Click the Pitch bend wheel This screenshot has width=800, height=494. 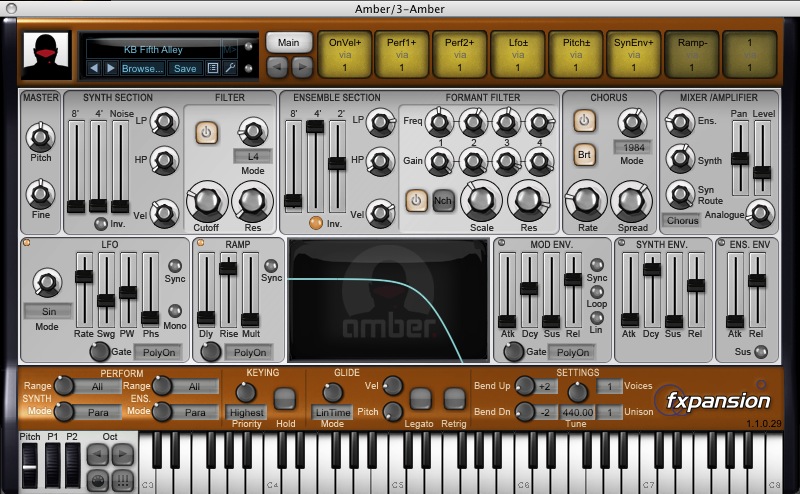point(30,465)
